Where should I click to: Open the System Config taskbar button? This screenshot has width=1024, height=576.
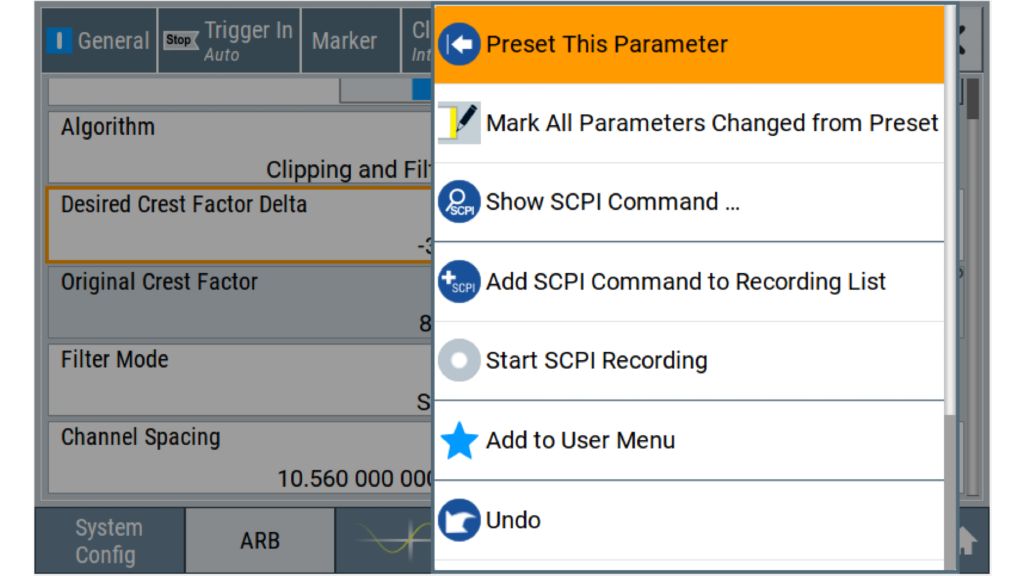[109, 541]
